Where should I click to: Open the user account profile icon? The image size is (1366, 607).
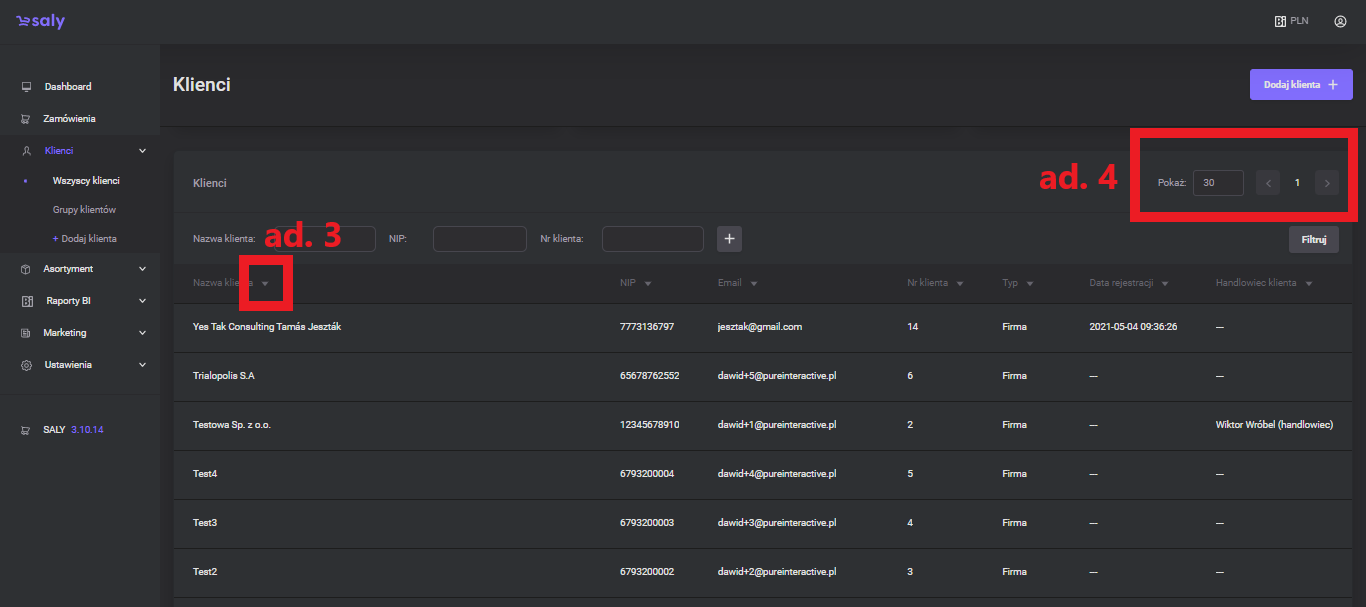click(x=1340, y=21)
